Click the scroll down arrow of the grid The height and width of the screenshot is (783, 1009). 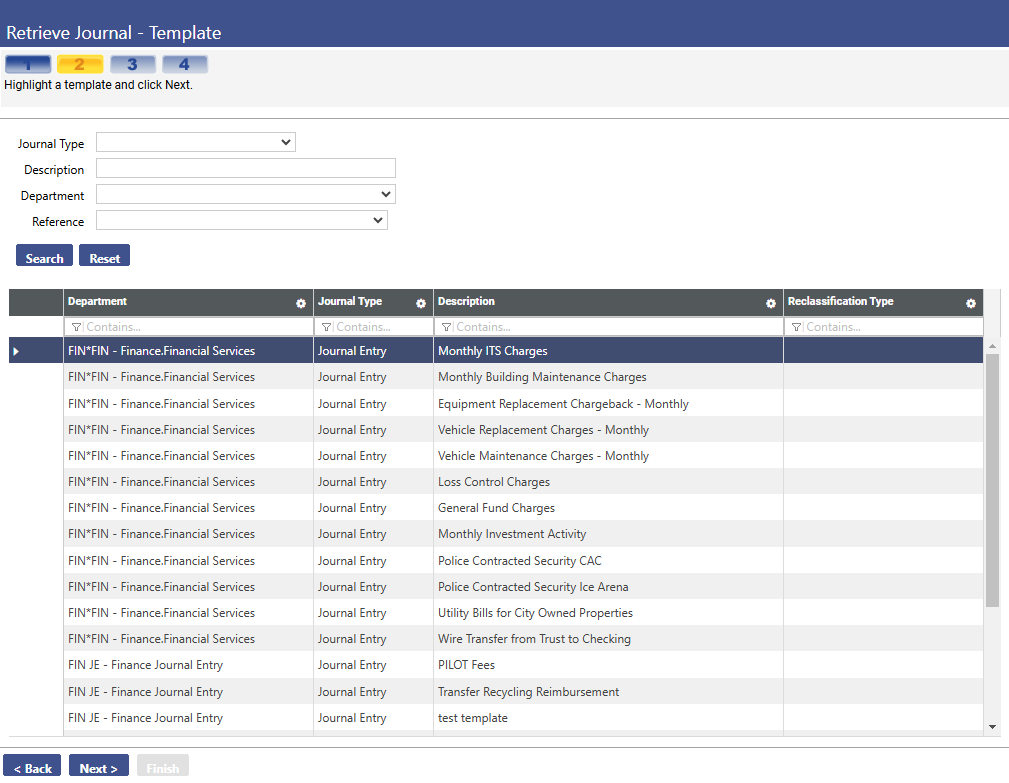click(x=992, y=727)
